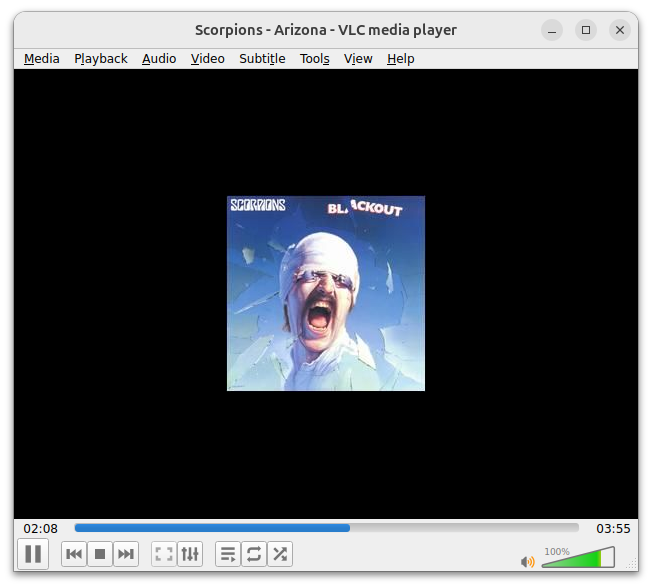
Task: Skip to the next track
Action: (126, 554)
